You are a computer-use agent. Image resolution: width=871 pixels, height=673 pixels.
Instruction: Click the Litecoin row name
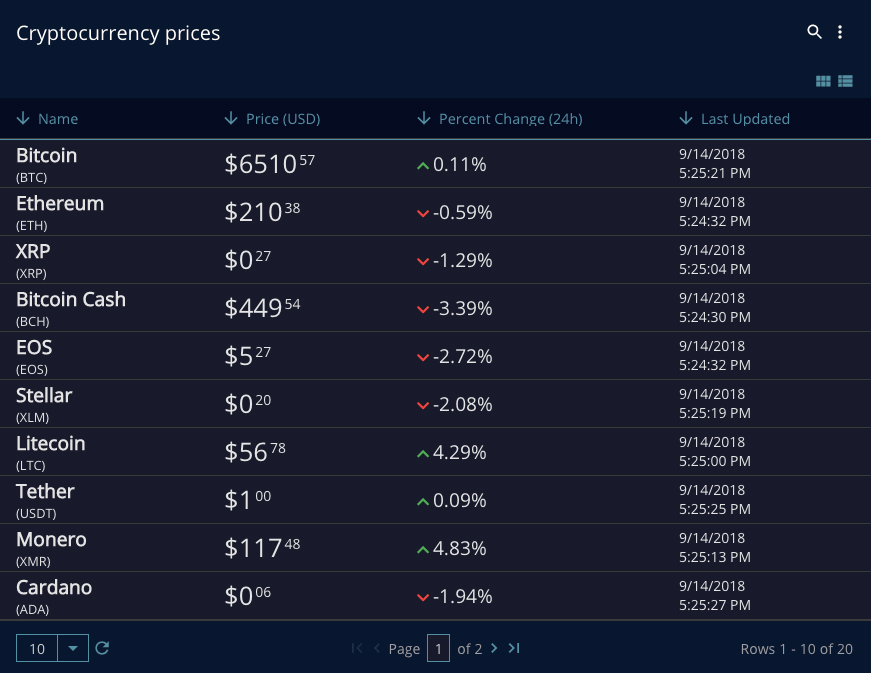tap(50, 444)
